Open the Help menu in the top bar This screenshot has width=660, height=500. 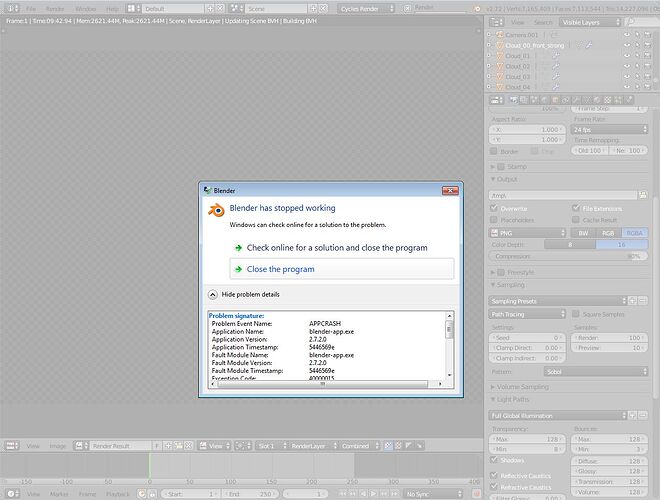coord(112,9)
